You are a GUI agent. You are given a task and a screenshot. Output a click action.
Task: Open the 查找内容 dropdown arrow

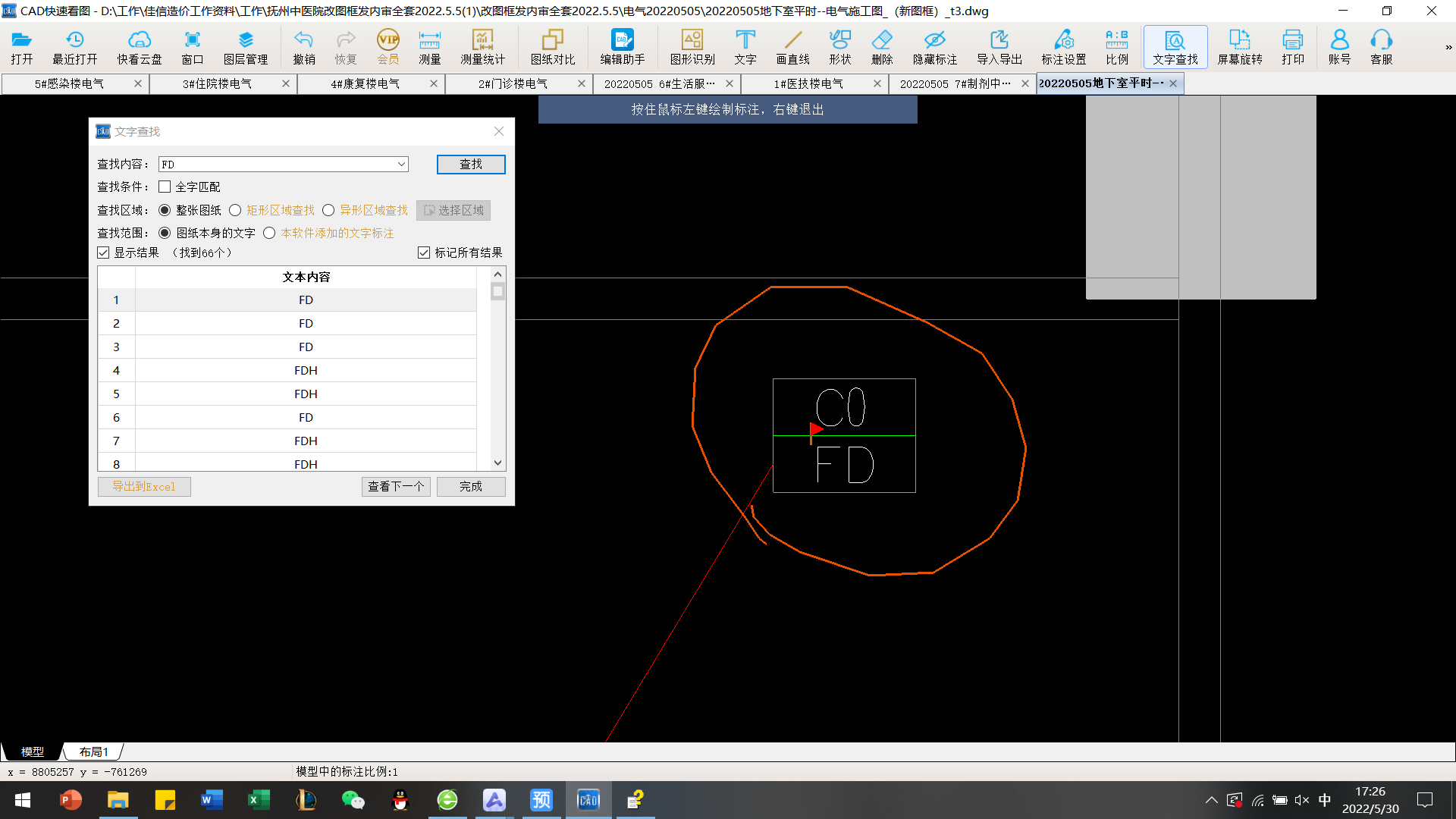pyautogui.click(x=401, y=164)
